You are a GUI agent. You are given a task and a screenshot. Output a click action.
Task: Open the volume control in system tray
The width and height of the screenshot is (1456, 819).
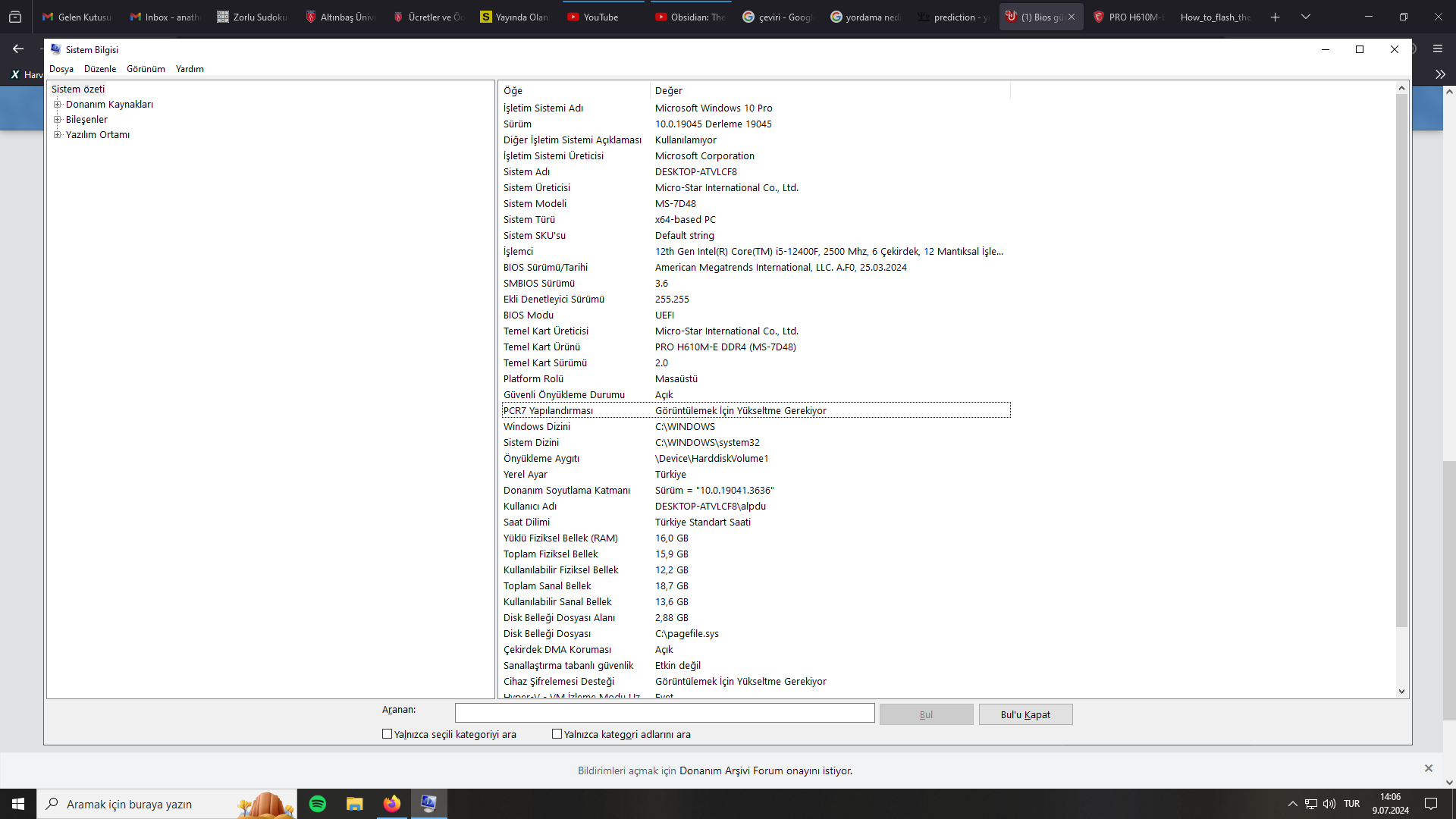point(1329,804)
